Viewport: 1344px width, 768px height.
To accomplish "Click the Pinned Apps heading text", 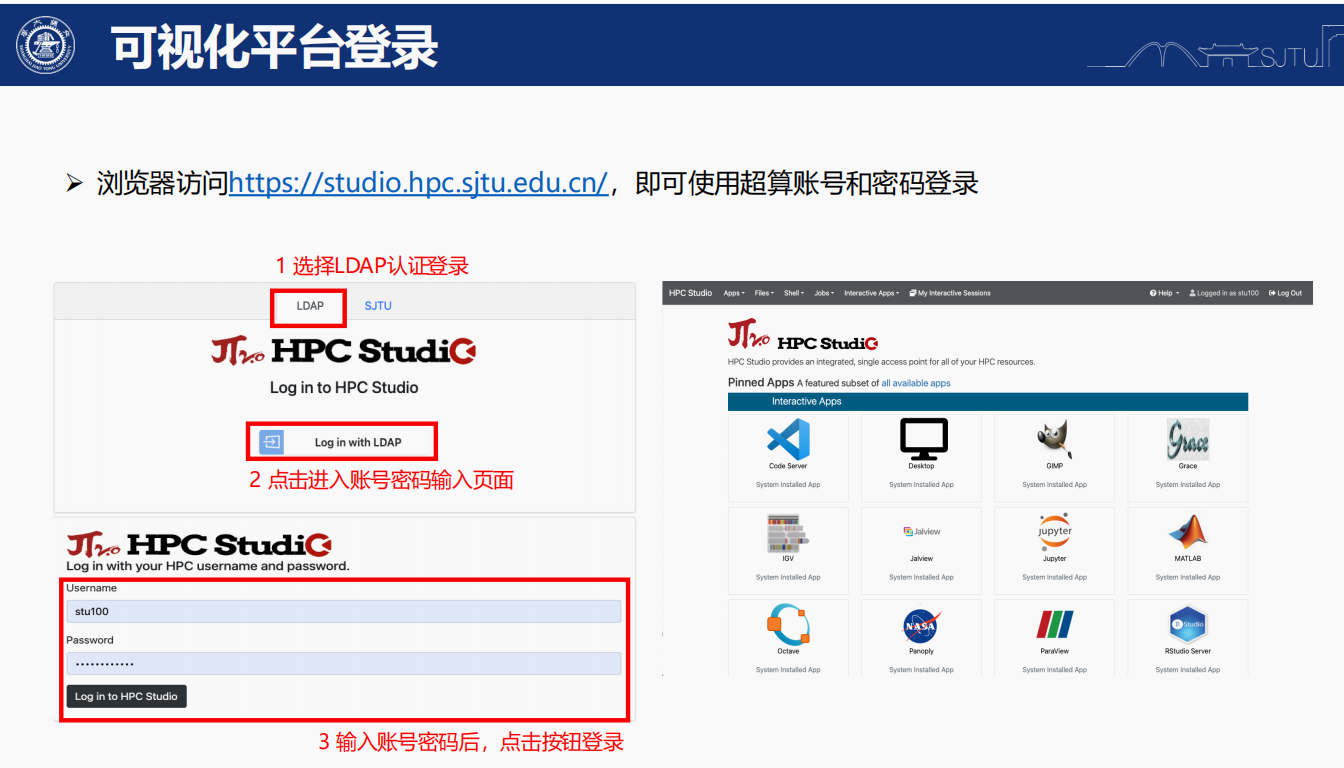I will tap(760, 382).
